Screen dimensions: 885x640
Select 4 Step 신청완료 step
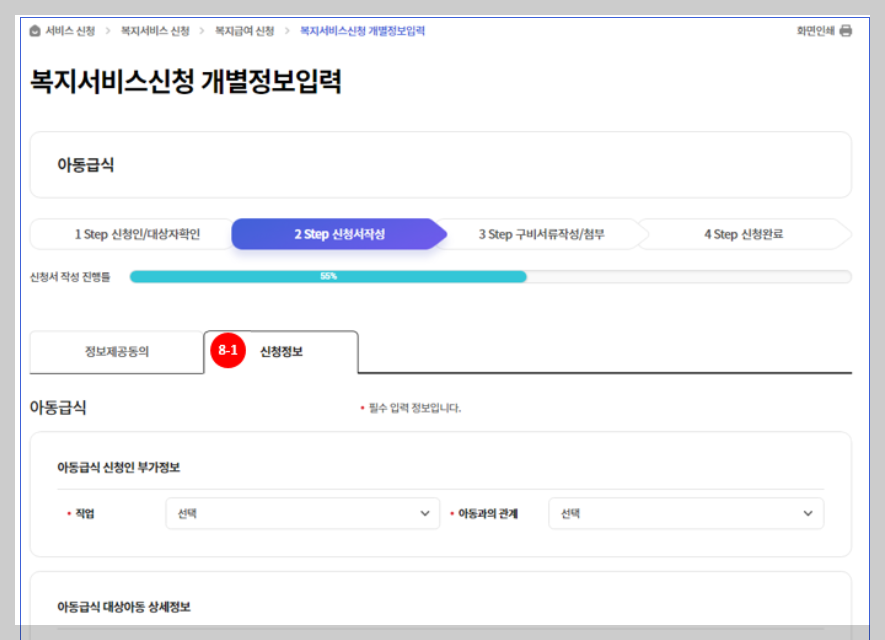click(x=744, y=234)
